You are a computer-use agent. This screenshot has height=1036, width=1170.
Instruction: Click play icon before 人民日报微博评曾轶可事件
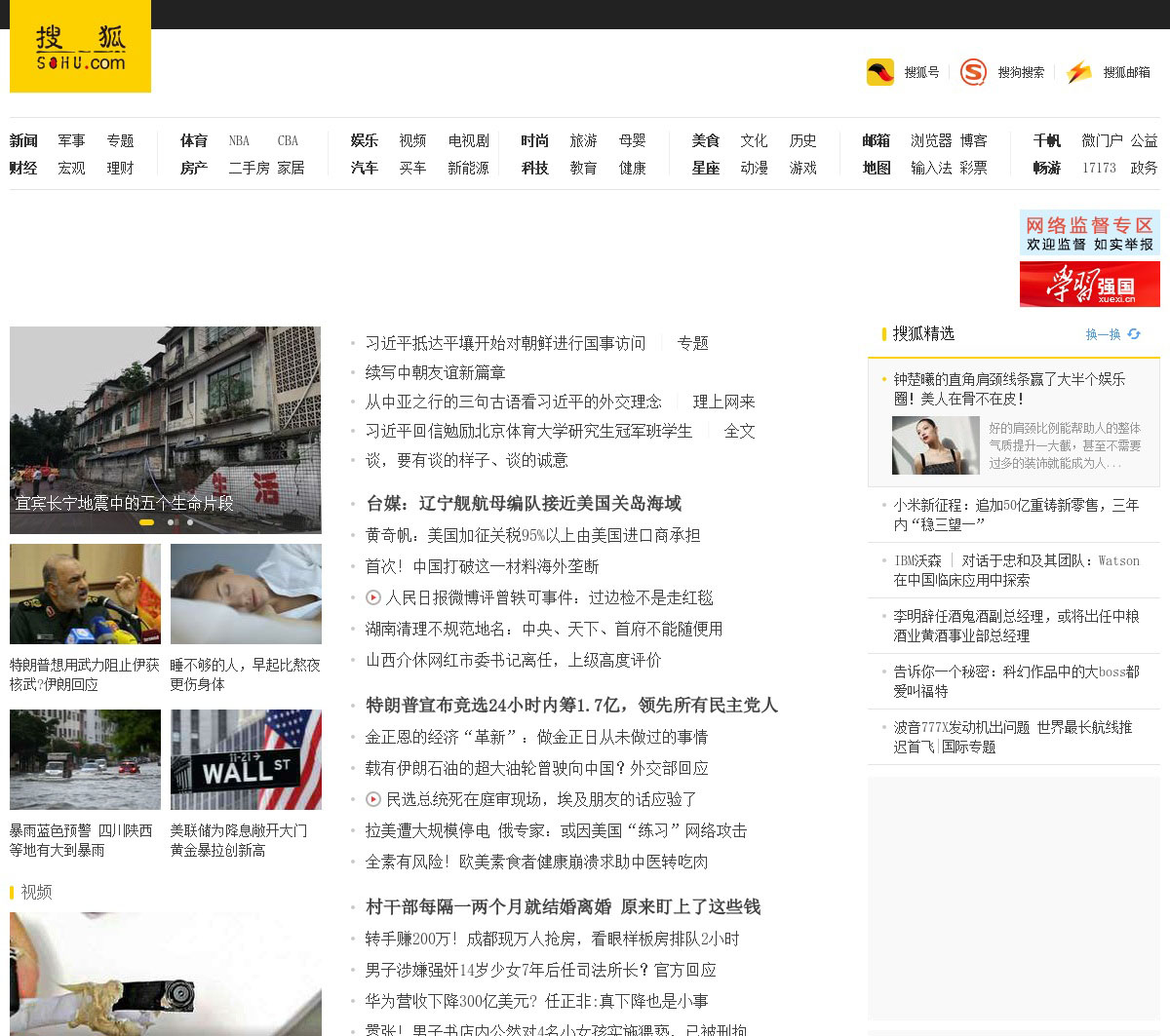(x=373, y=597)
